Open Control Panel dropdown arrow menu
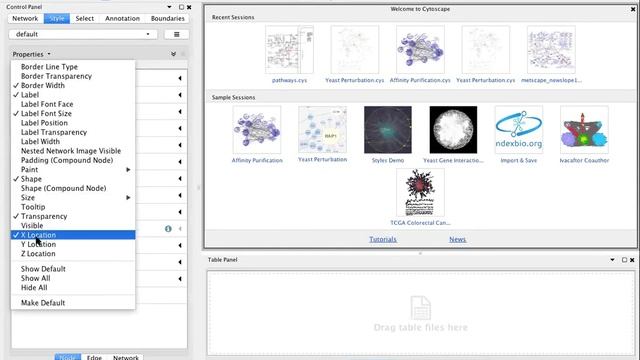 pos(169,7)
